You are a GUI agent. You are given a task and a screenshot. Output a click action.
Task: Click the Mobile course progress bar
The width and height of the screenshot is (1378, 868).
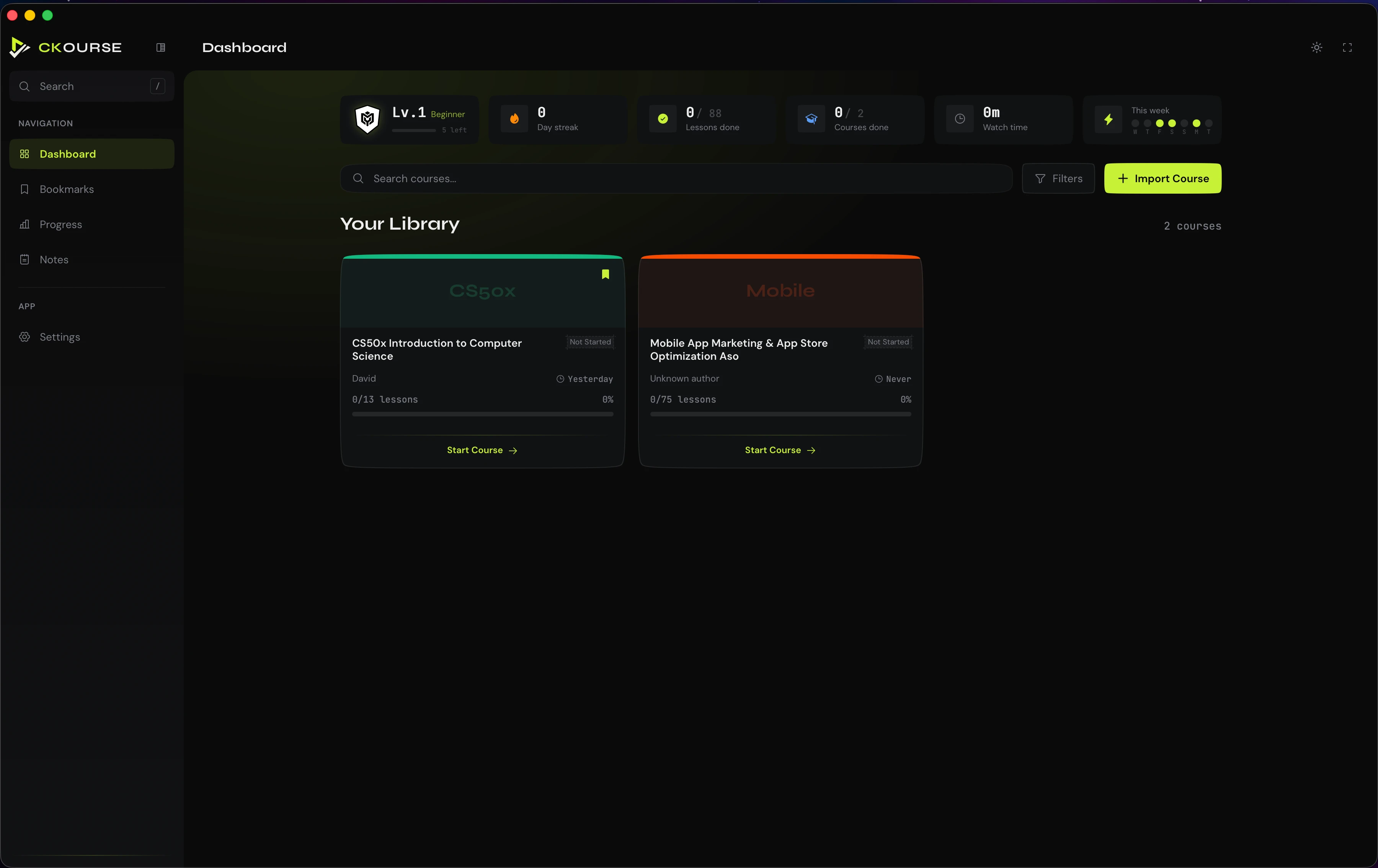[780, 414]
